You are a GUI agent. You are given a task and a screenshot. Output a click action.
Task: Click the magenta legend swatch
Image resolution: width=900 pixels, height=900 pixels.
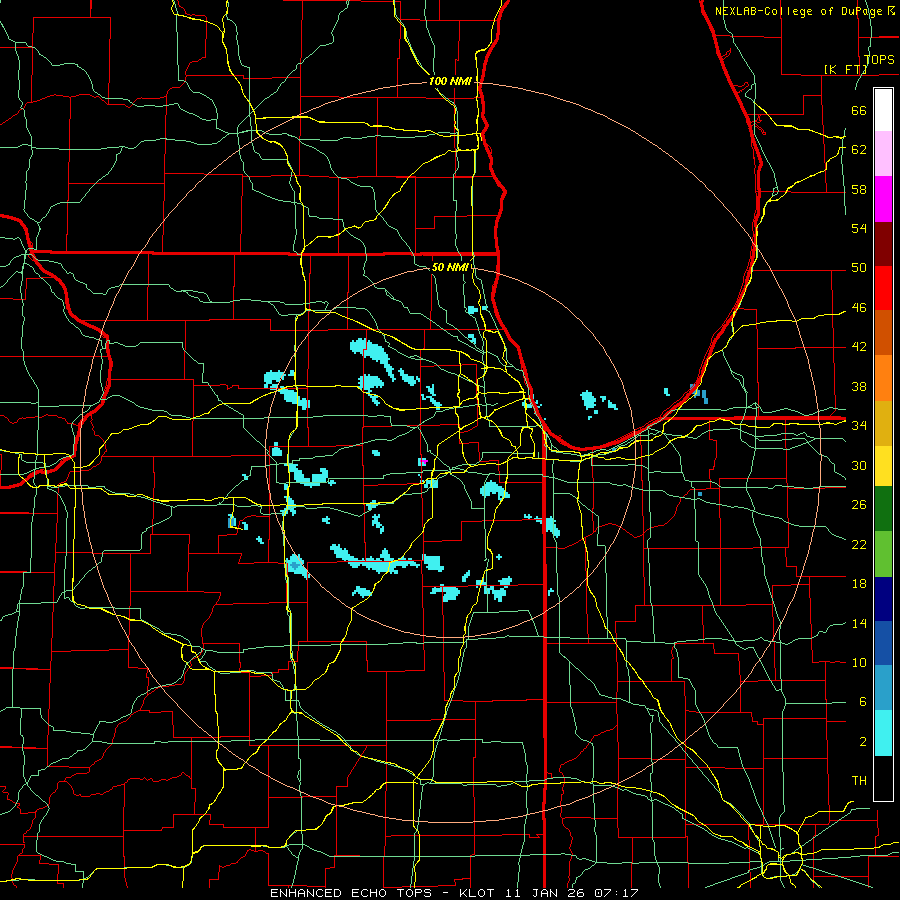click(x=883, y=199)
